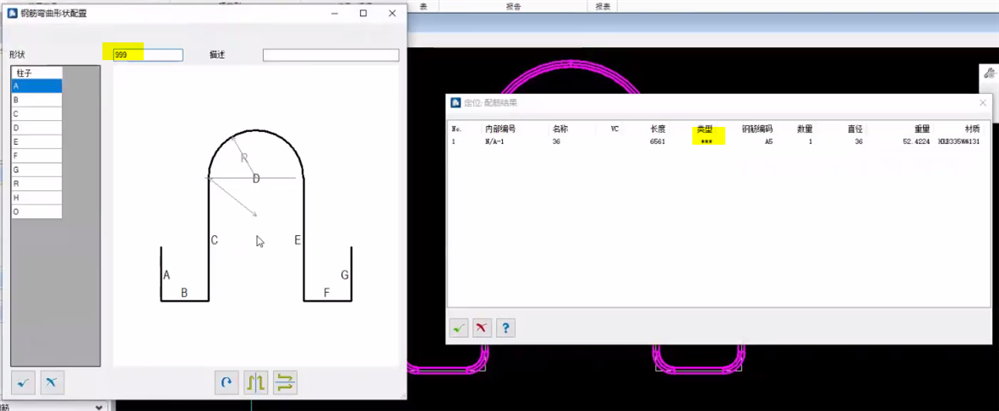Click label G on the shape diagram
Image resolution: width=999 pixels, height=411 pixels.
345,275
